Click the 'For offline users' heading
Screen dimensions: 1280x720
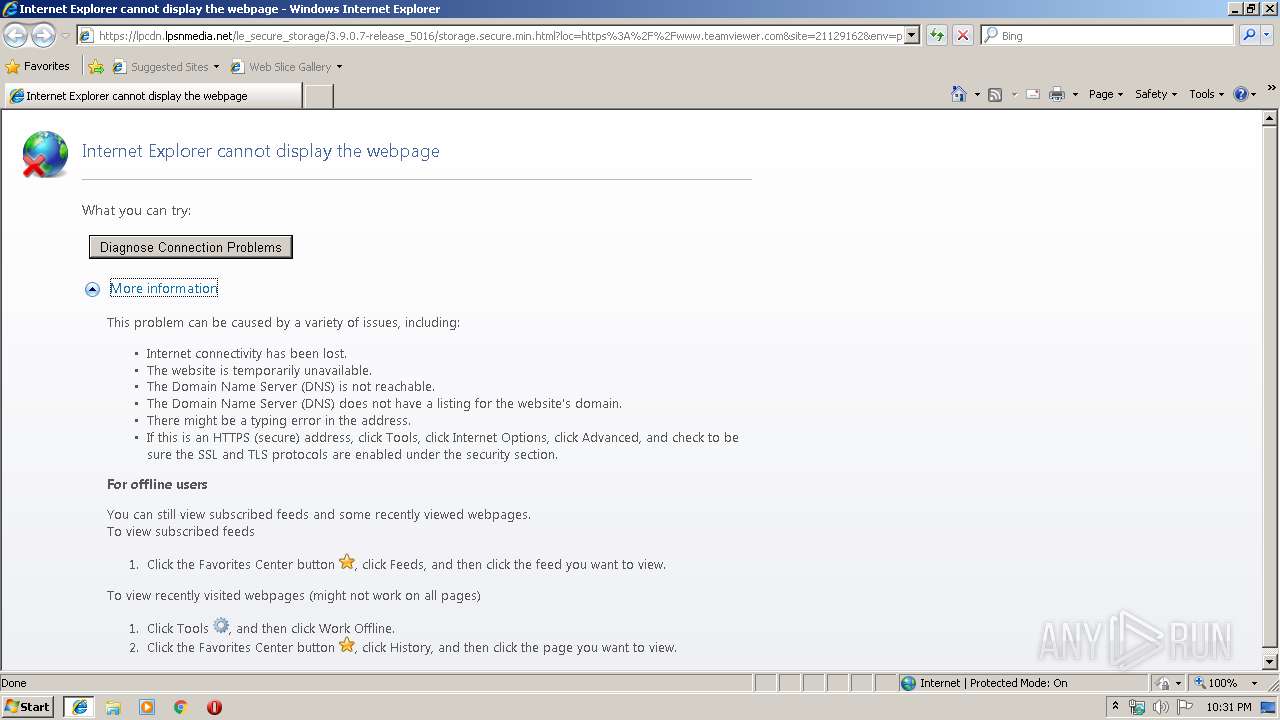pos(157,484)
